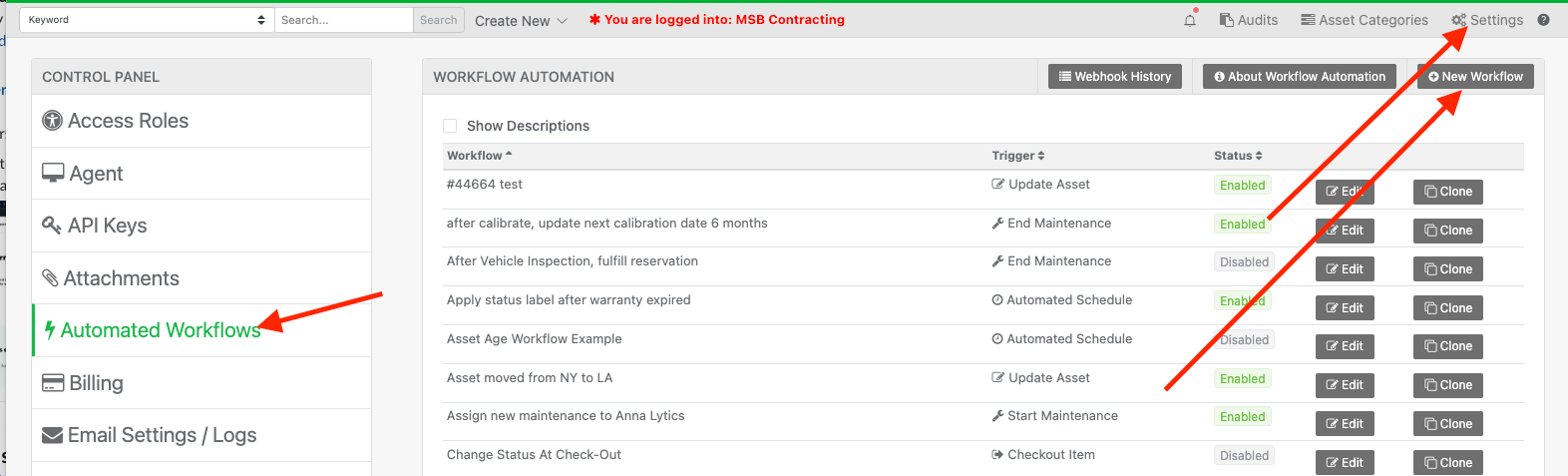
Task: Sort by the Status column header
Action: pyautogui.click(x=1238, y=156)
